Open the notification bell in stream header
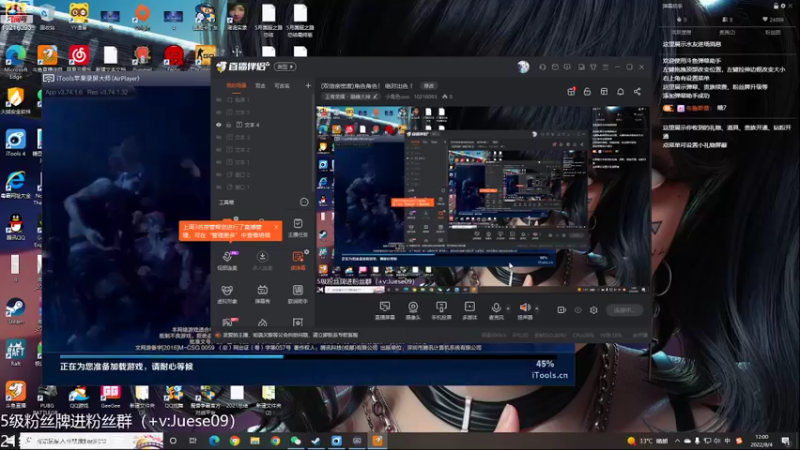The height and width of the screenshot is (450, 800). click(620, 92)
